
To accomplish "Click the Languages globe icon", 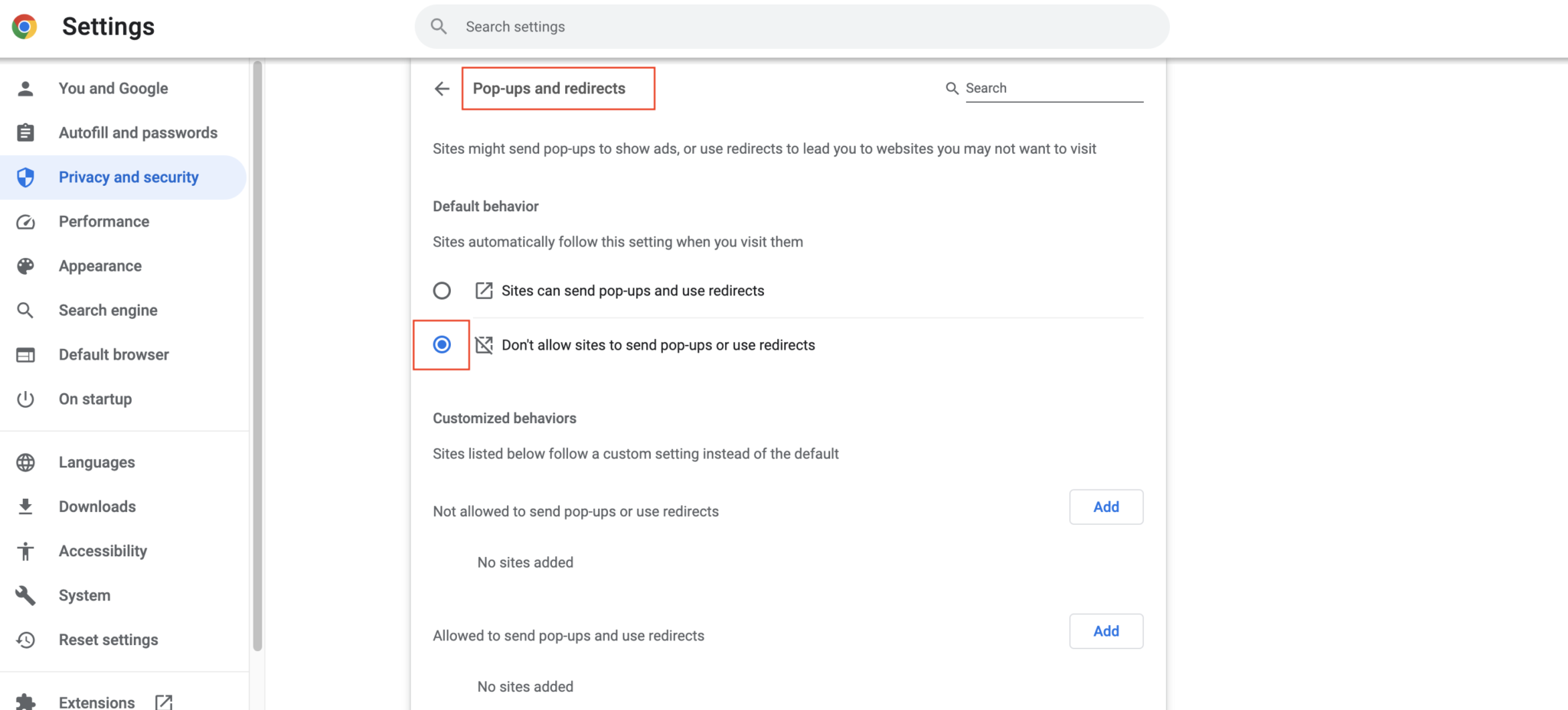I will pos(25,463).
